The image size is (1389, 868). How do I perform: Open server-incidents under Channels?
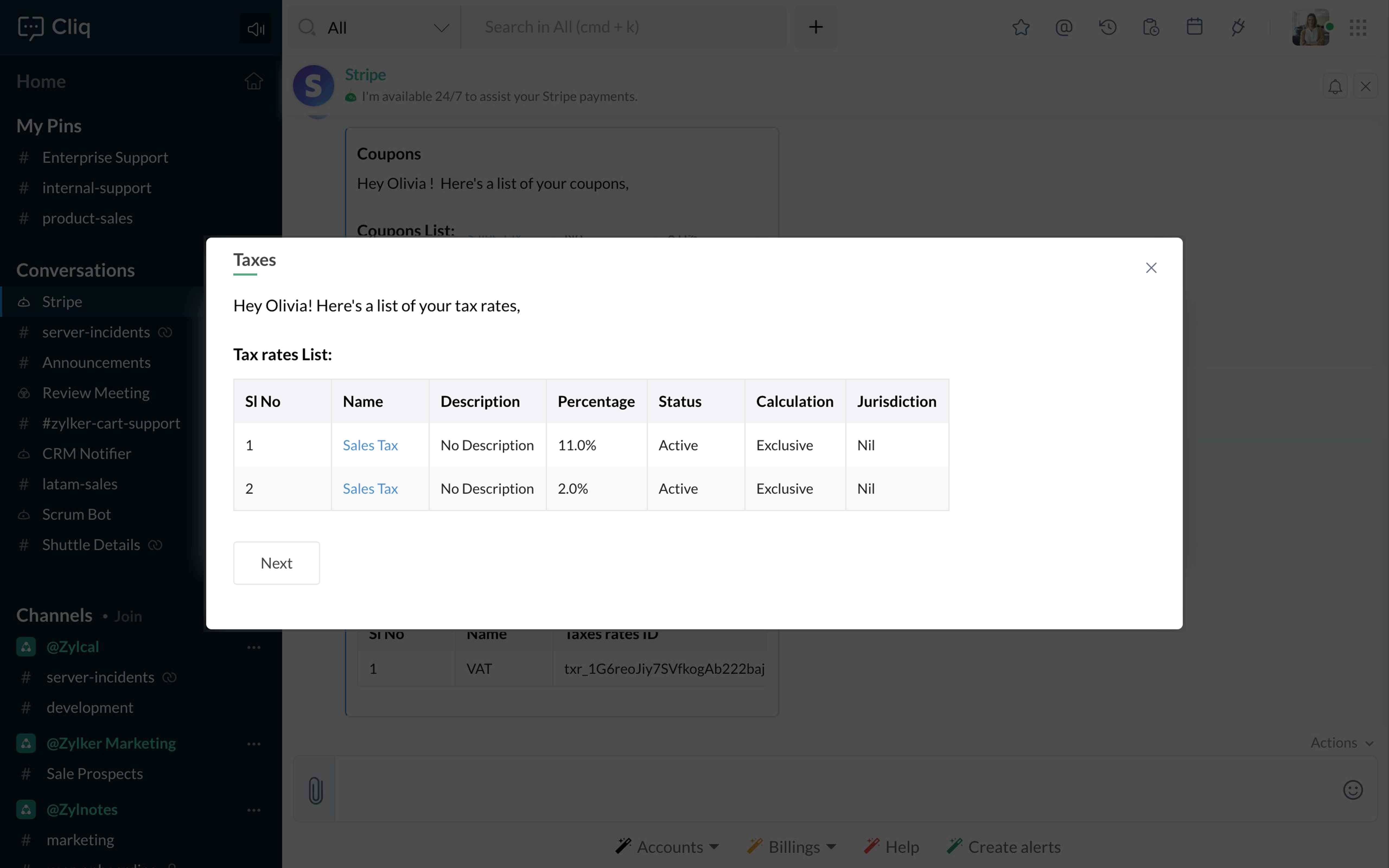pos(100,677)
